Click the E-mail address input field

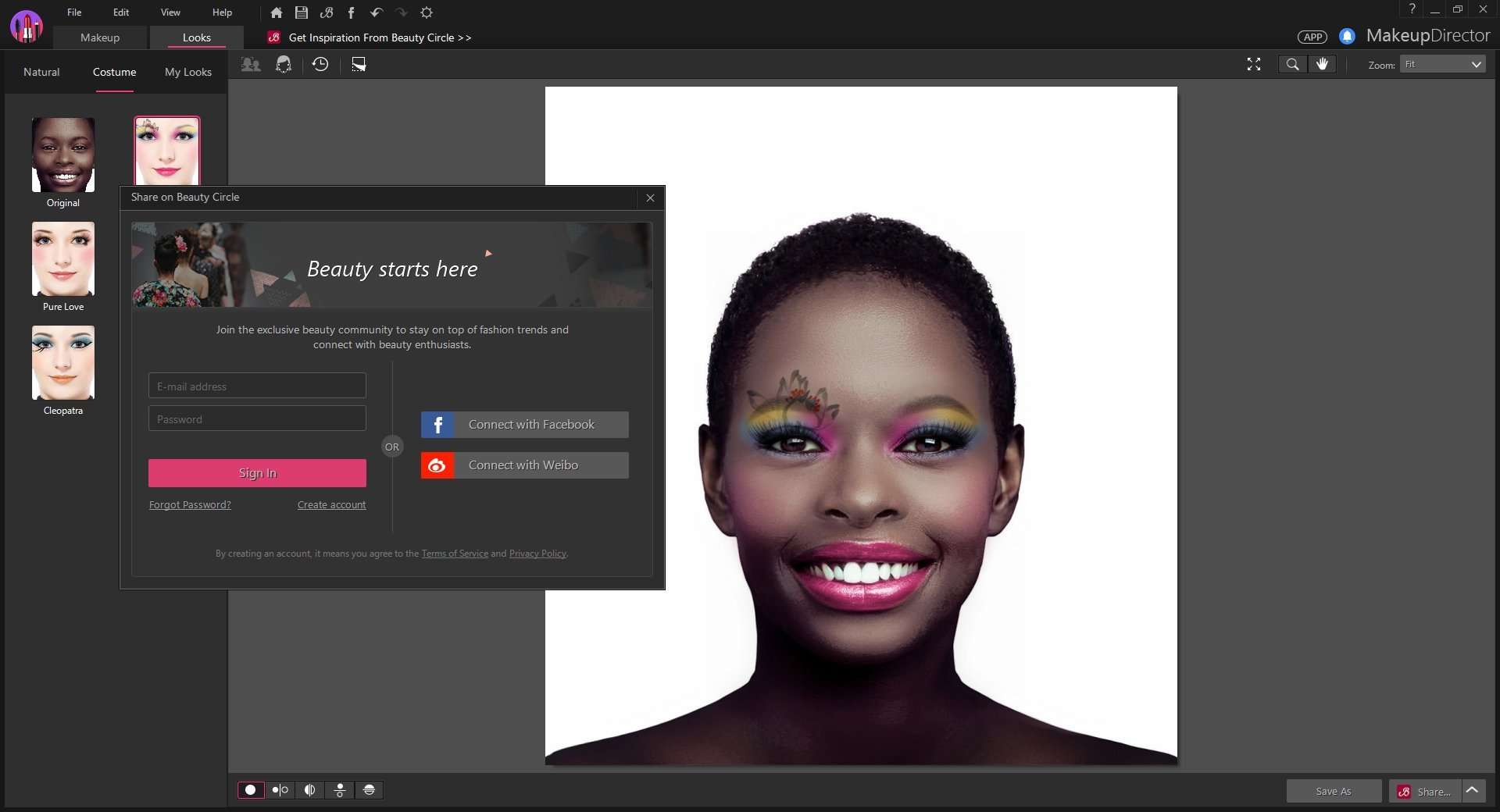pos(256,386)
